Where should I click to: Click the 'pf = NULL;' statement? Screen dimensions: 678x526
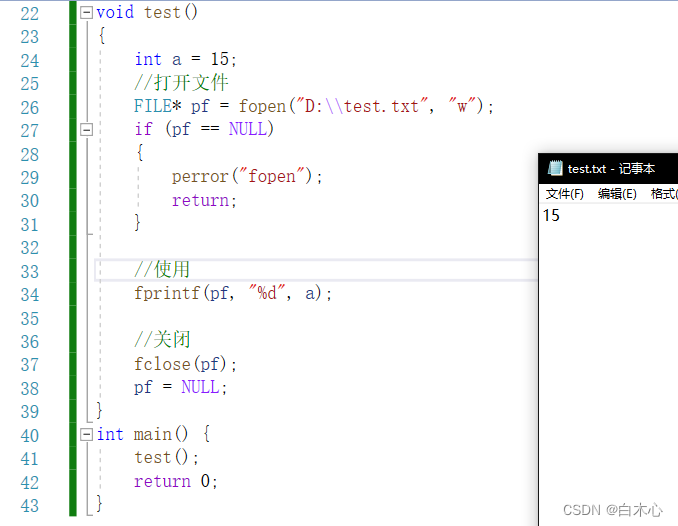pos(180,387)
